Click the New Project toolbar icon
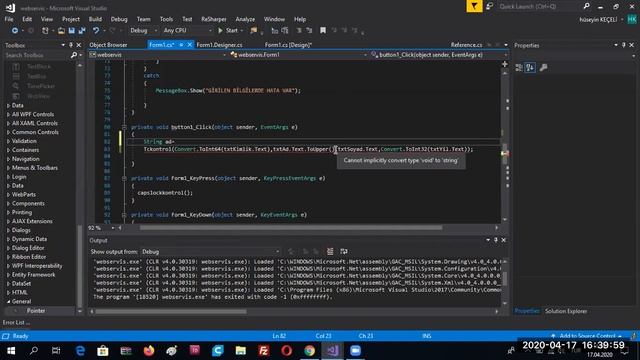640x360 pixels. tap(45, 31)
